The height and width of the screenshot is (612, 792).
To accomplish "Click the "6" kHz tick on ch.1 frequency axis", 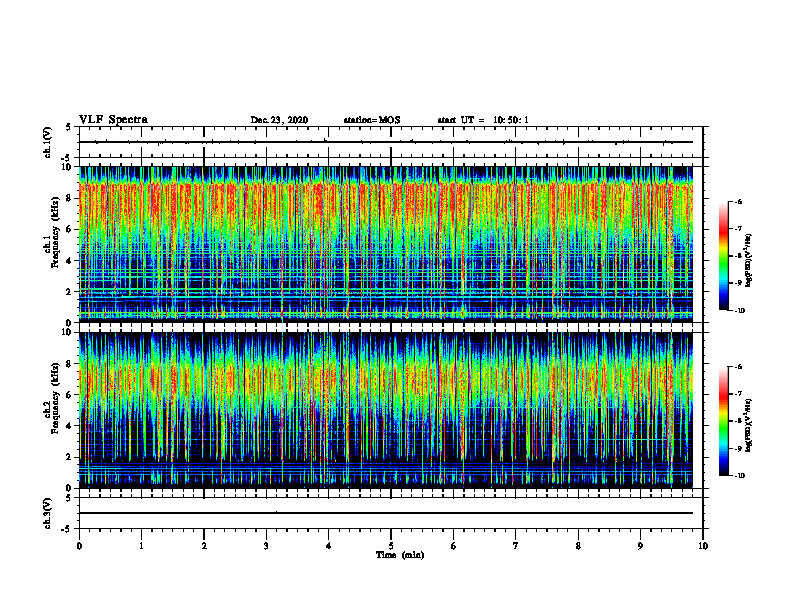I will [70, 230].
